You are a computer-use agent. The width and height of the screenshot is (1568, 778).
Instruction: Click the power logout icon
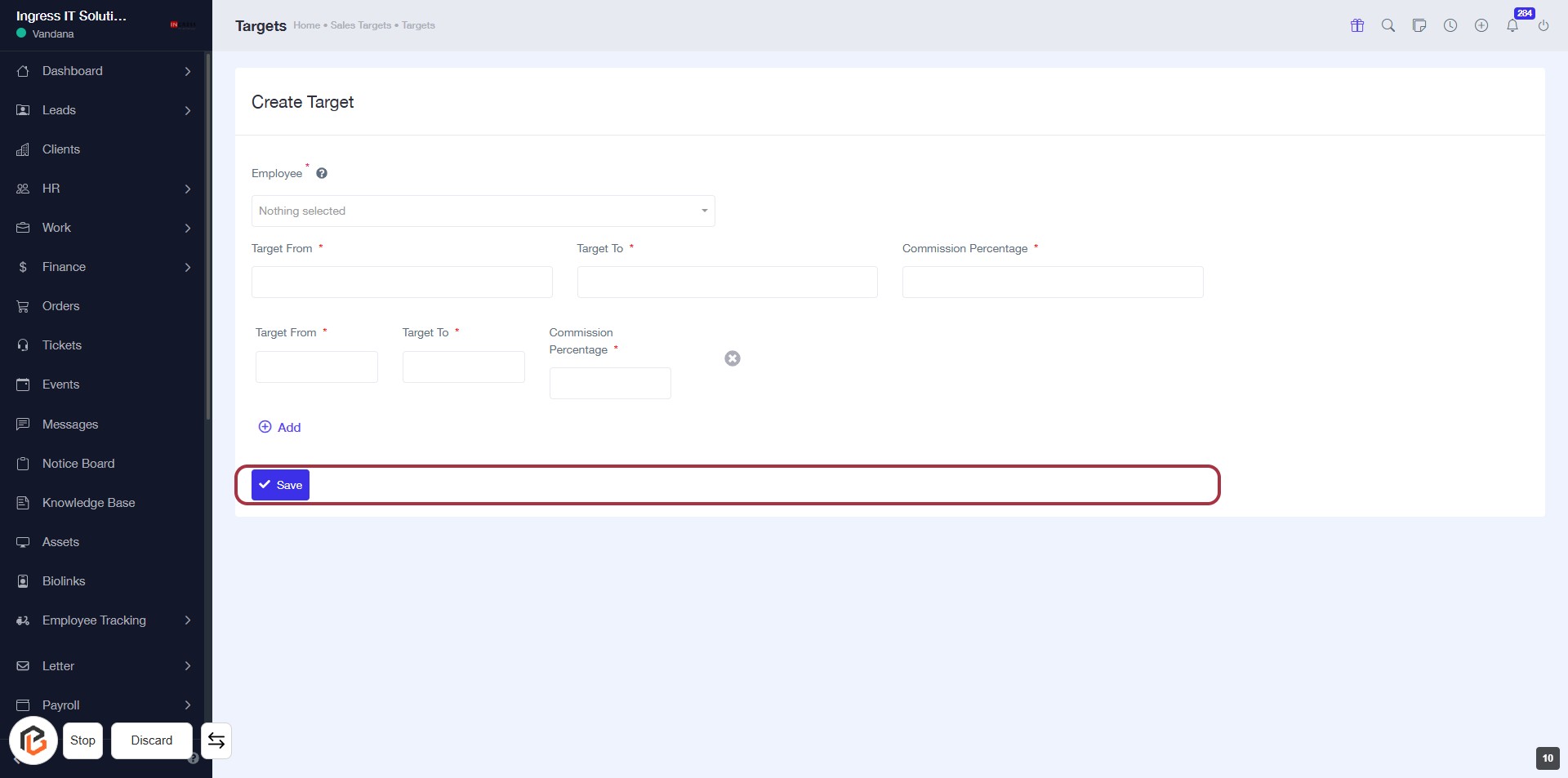coord(1543,25)
